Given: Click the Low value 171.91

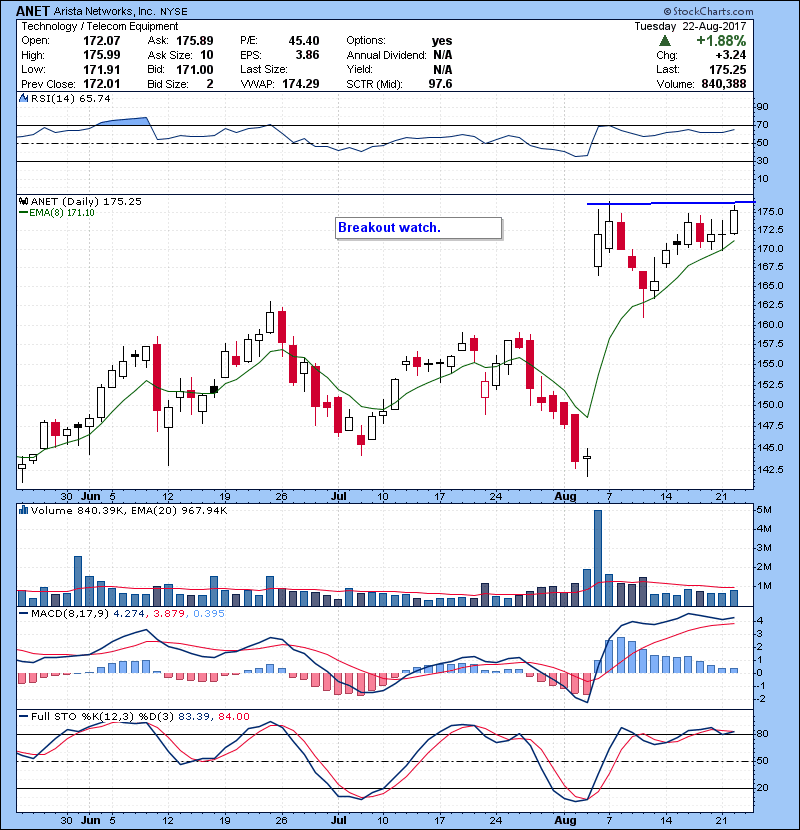Looking at the screenshot, I should pos(102,69).
